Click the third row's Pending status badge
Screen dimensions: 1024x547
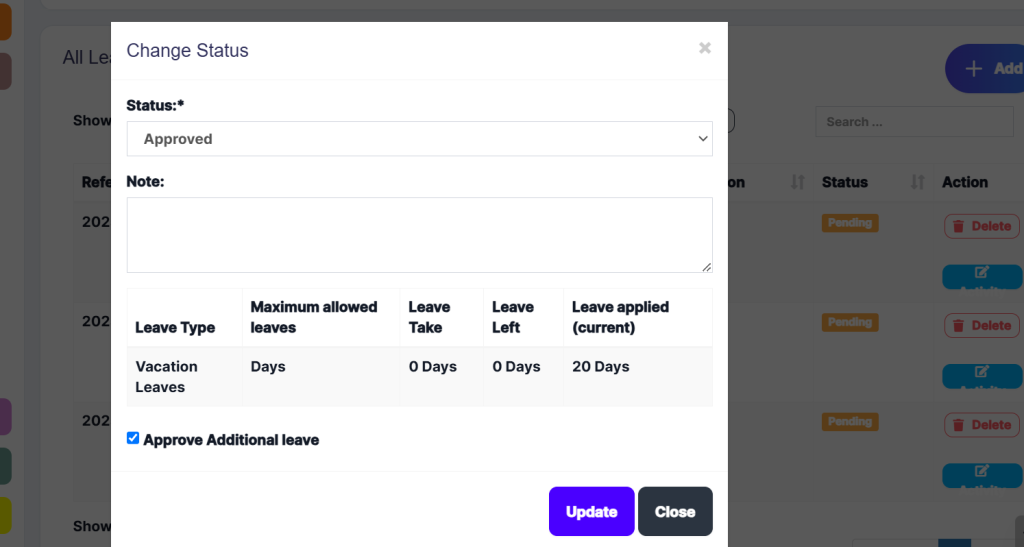(849, 422)
